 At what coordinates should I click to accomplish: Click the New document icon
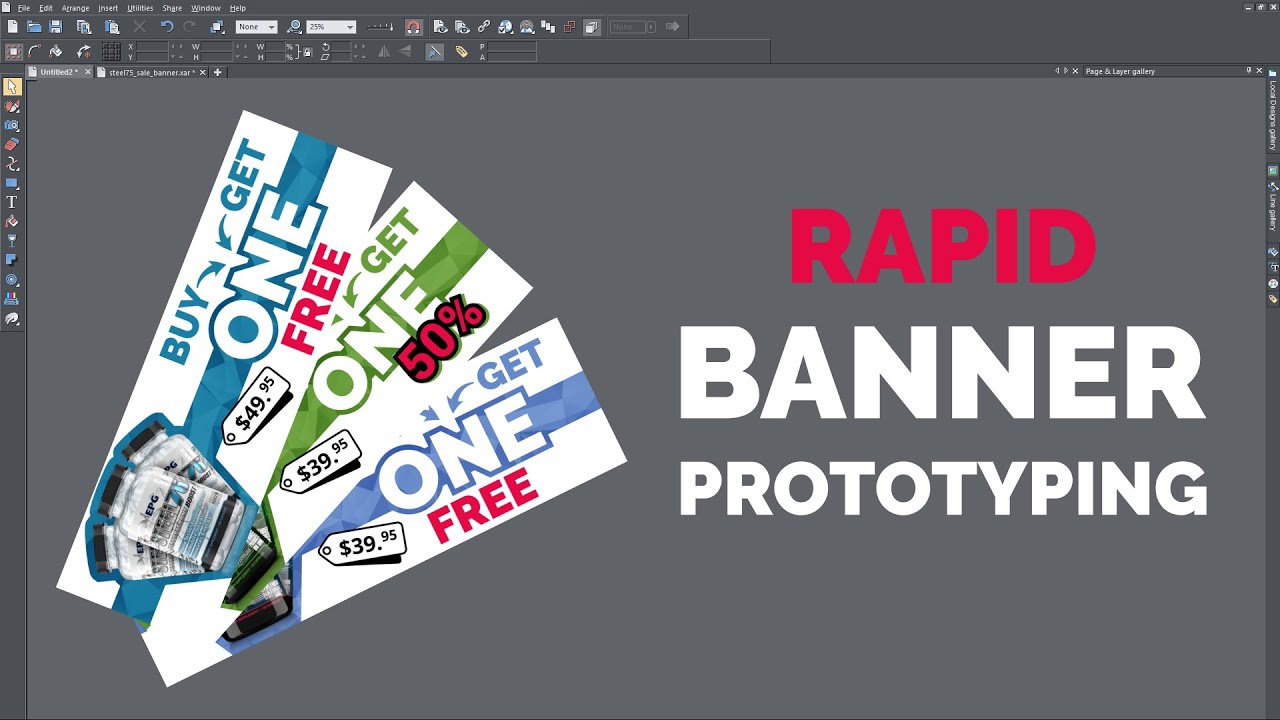pyautogui.click(x=13, y=27)
